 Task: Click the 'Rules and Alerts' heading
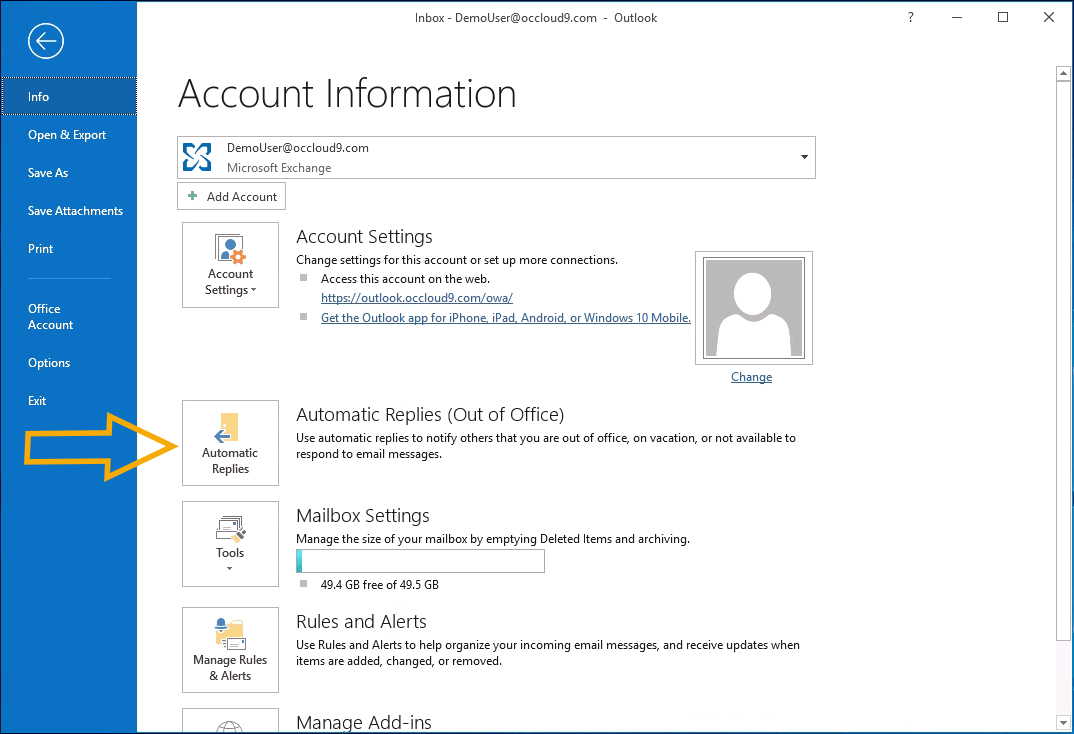click(x=361, y=622)
